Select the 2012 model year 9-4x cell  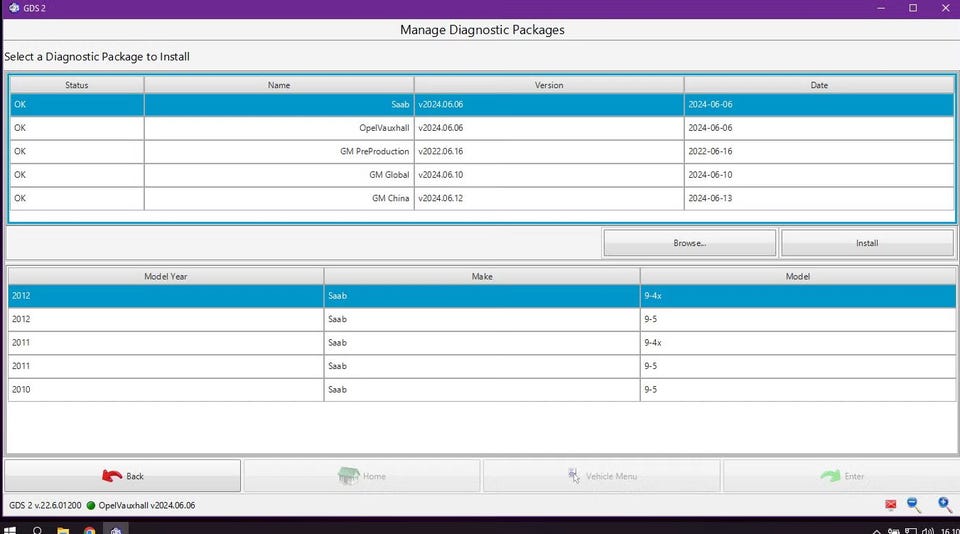point(798,296)
